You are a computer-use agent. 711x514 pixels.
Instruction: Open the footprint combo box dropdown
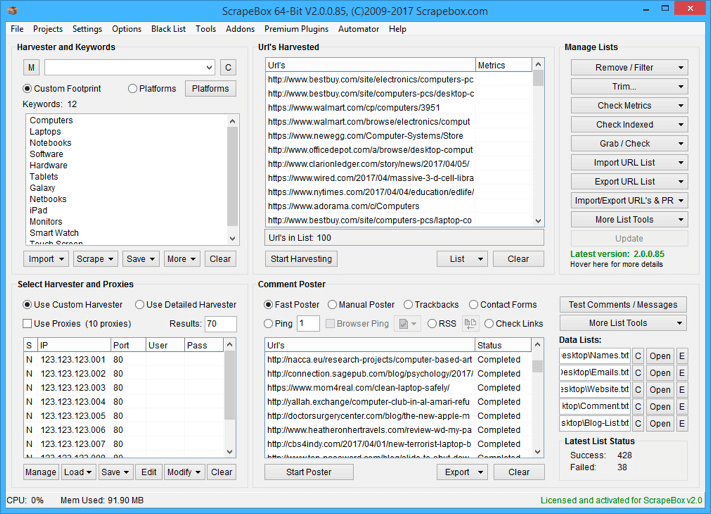pyautogui.click(x=209, y=68)
